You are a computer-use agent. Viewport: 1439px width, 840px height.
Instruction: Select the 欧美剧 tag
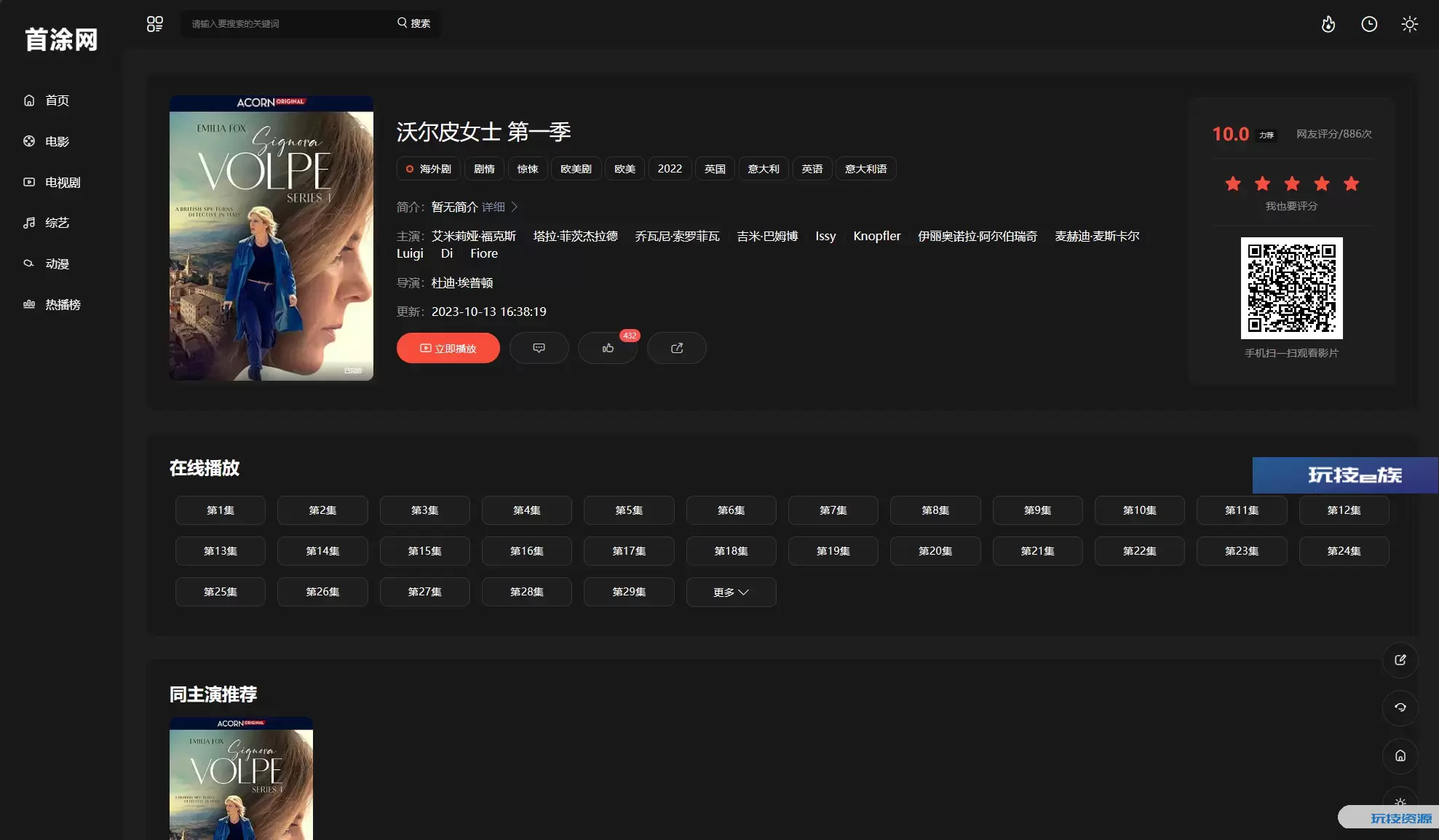coord(576,169)
